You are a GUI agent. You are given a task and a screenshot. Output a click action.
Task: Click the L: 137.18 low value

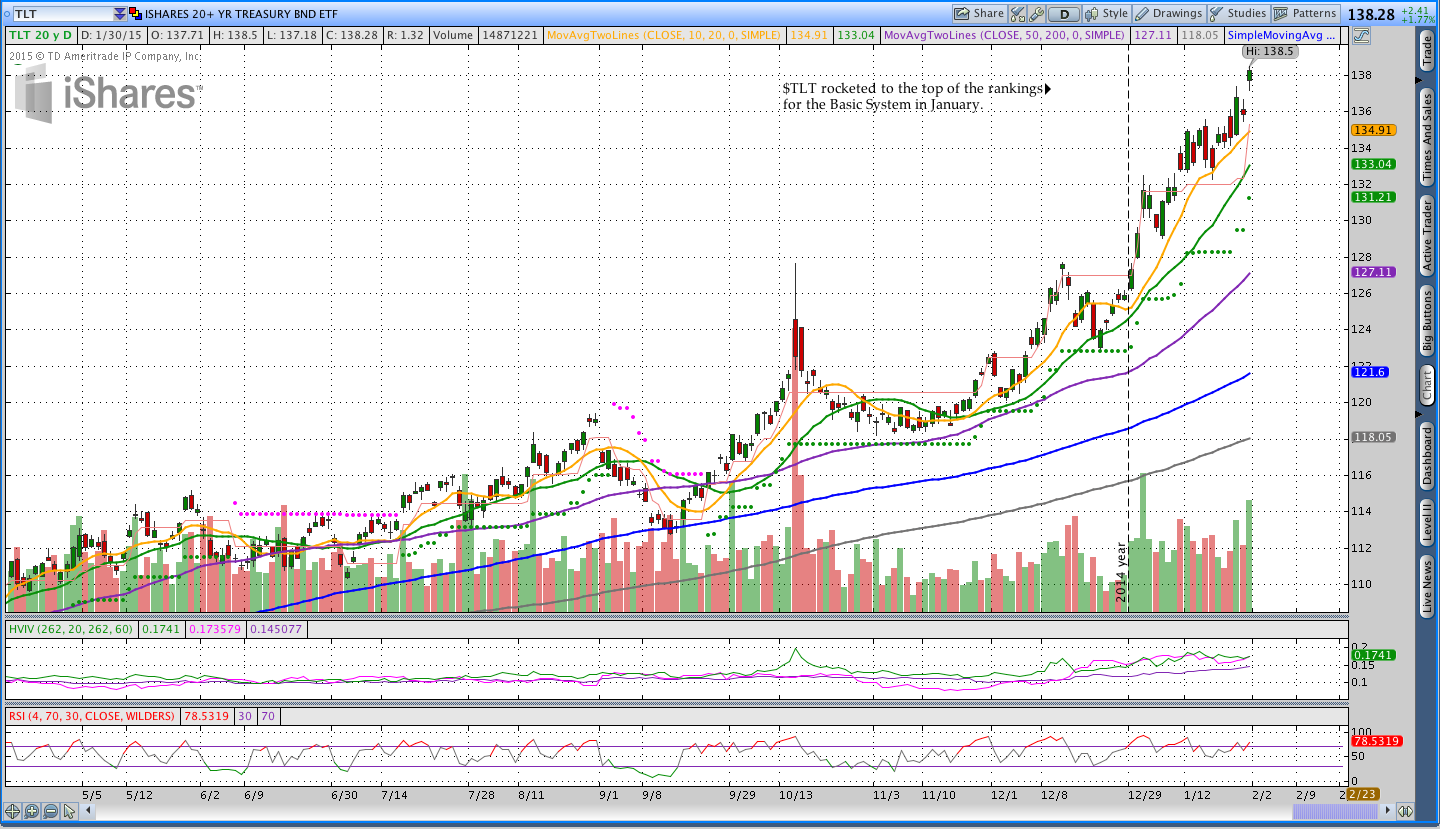(294, 35)
